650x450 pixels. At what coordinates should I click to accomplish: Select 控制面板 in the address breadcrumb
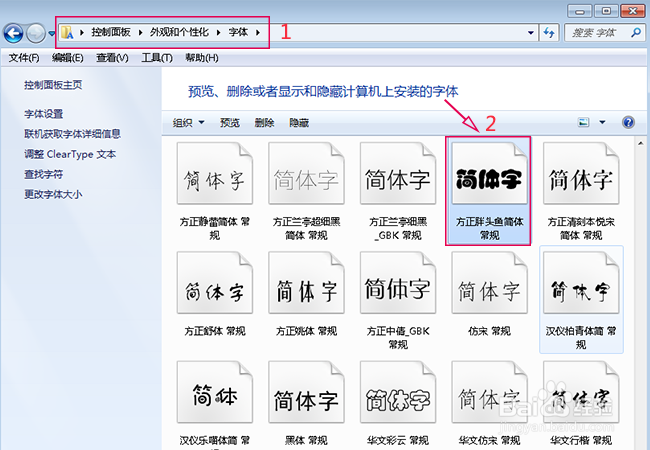[111, 32]
